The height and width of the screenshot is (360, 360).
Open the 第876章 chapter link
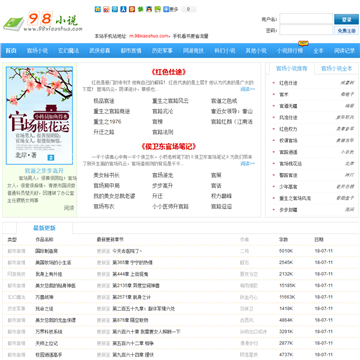[130, 320]
